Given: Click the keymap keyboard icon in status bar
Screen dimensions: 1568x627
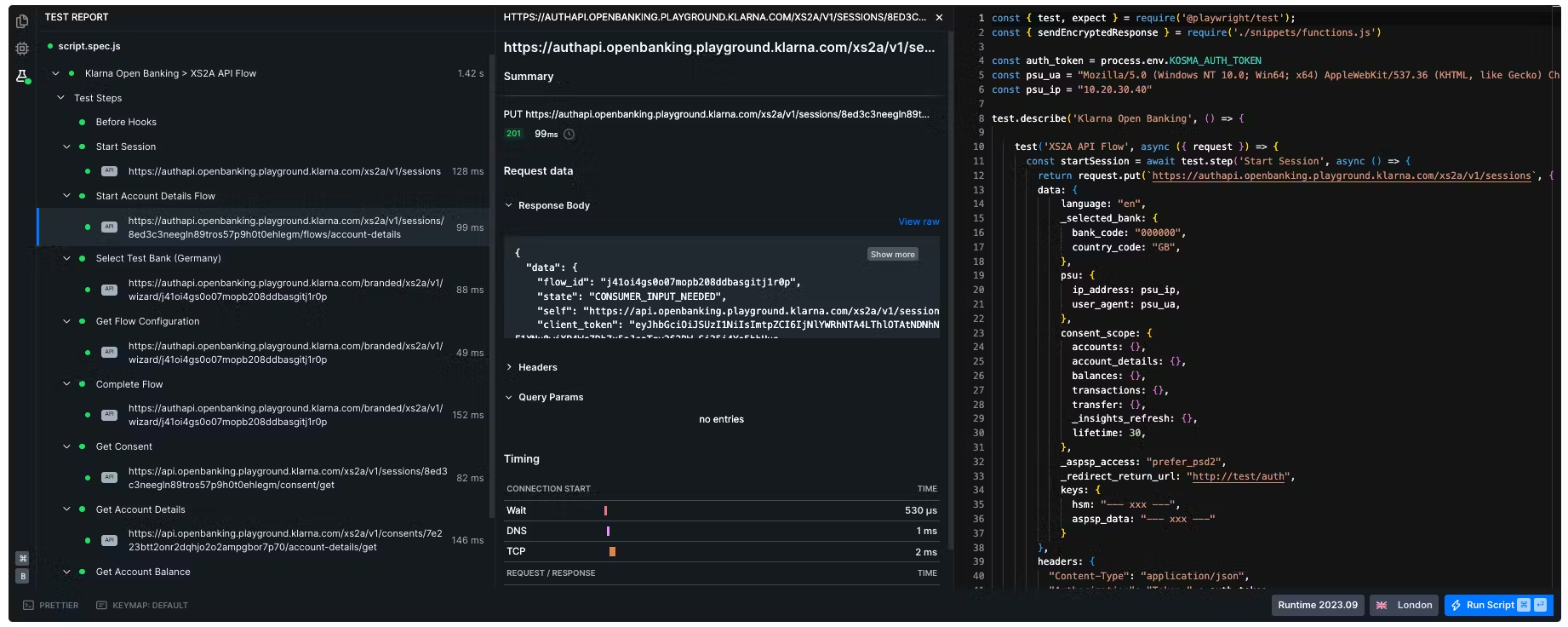Looking at the screenshot, I should point(101,606).
